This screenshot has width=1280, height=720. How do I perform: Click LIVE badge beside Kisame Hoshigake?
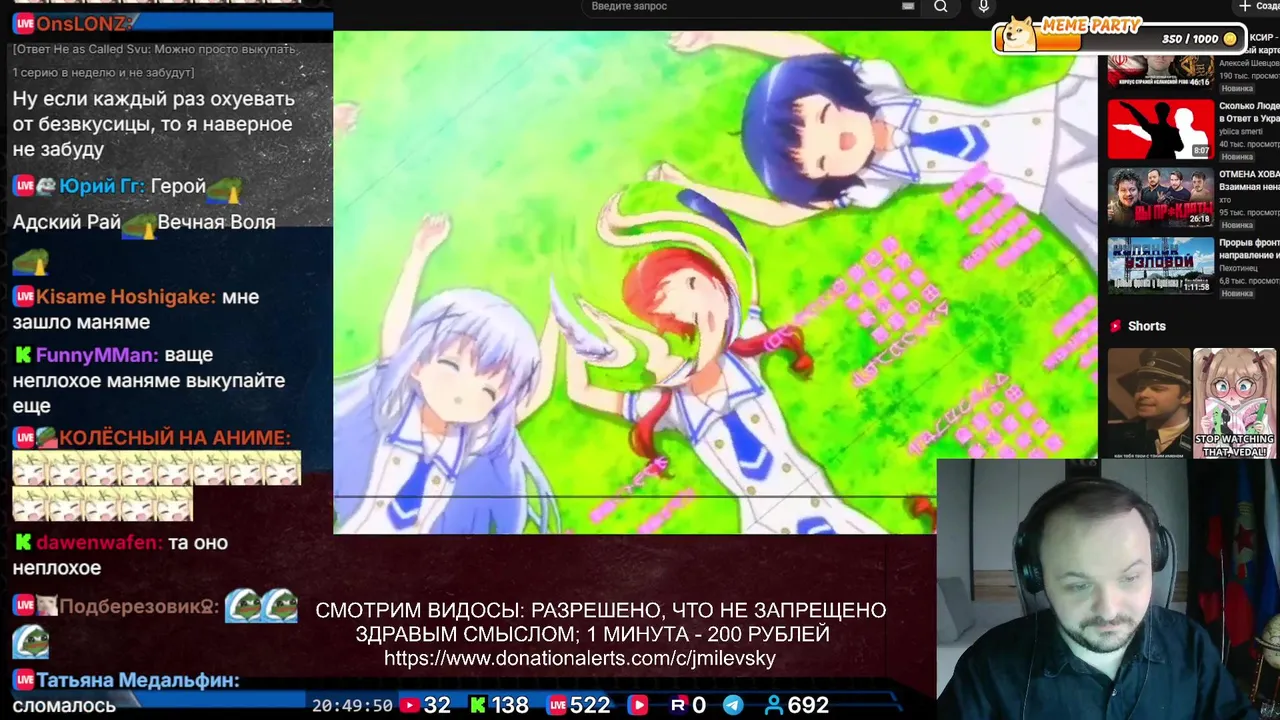(24, 297)
